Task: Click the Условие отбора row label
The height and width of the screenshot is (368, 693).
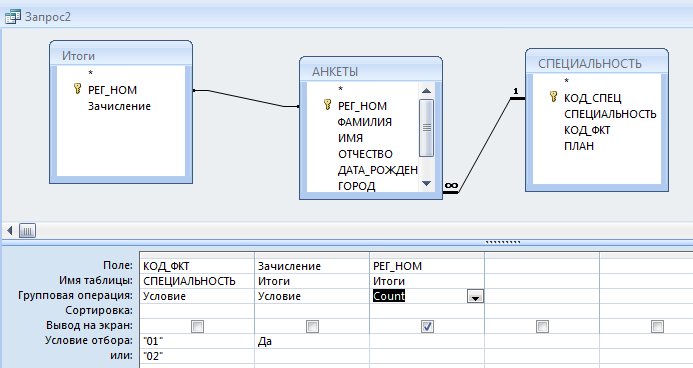Action: click(x=88, y=341)
